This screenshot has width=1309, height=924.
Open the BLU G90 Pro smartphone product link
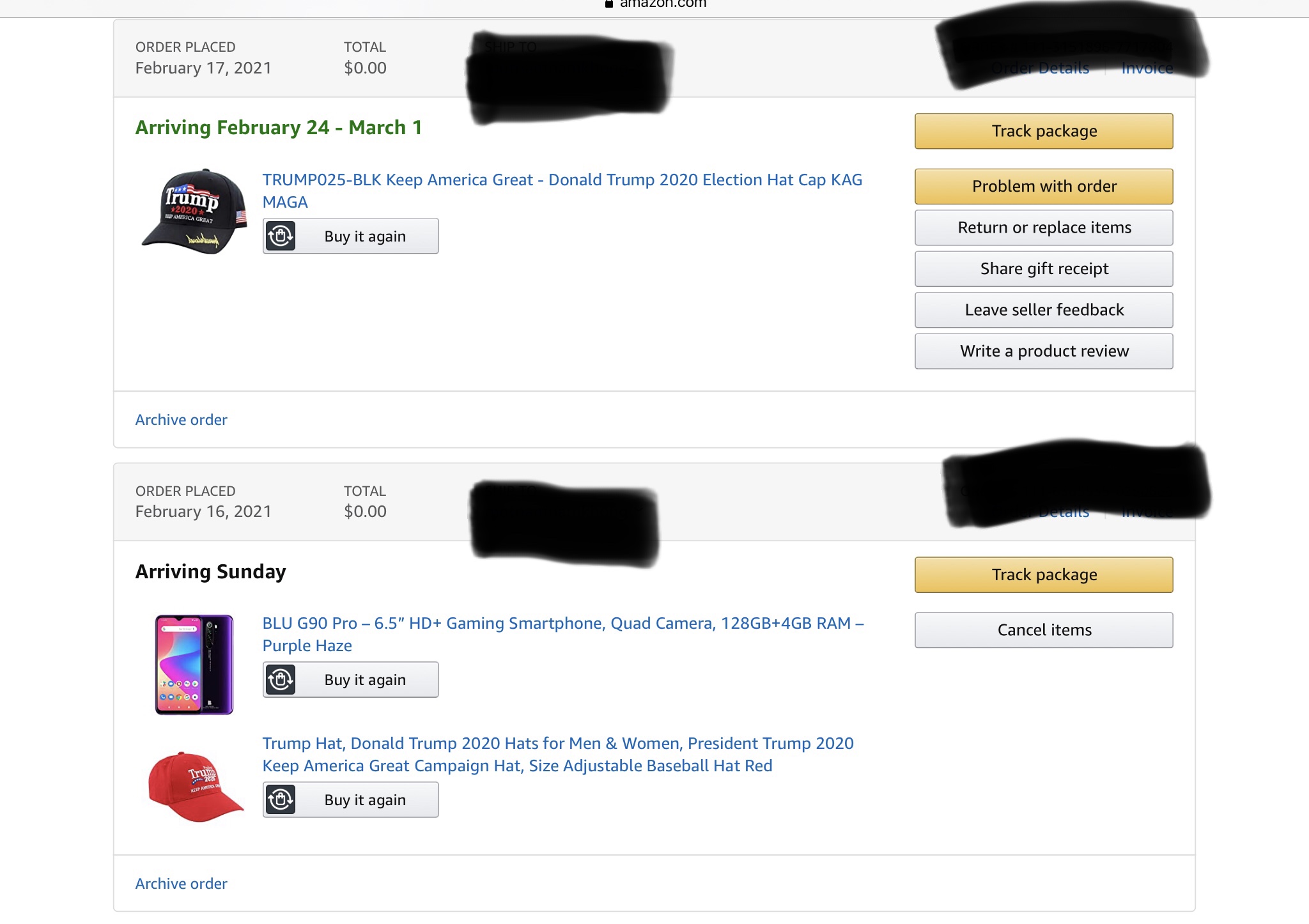click(562, 624)
